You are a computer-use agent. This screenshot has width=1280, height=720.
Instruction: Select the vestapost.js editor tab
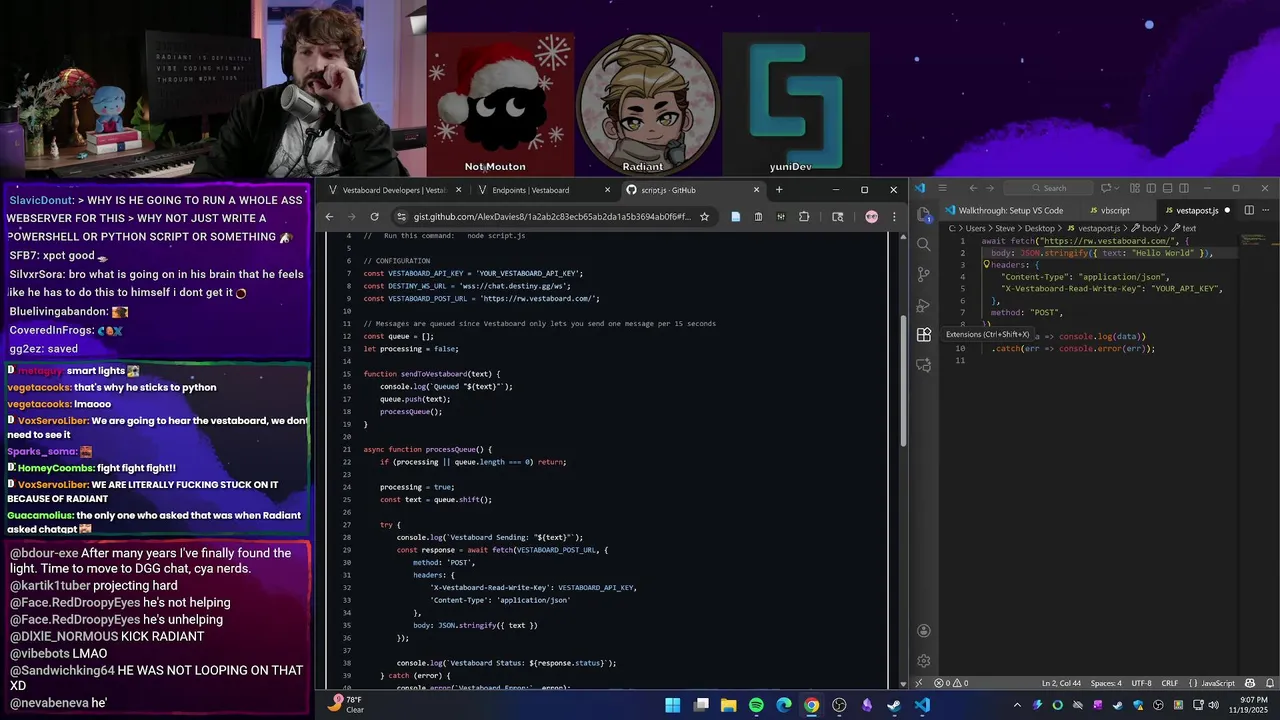[1196, 210]
